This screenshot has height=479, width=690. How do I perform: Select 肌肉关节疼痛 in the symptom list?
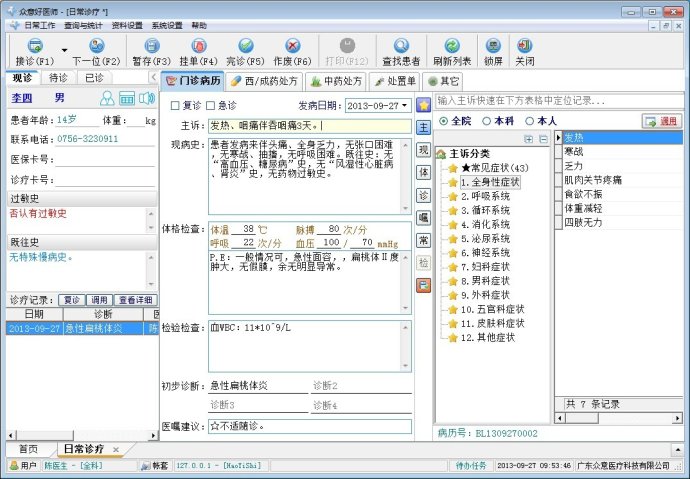pos(623,180)
